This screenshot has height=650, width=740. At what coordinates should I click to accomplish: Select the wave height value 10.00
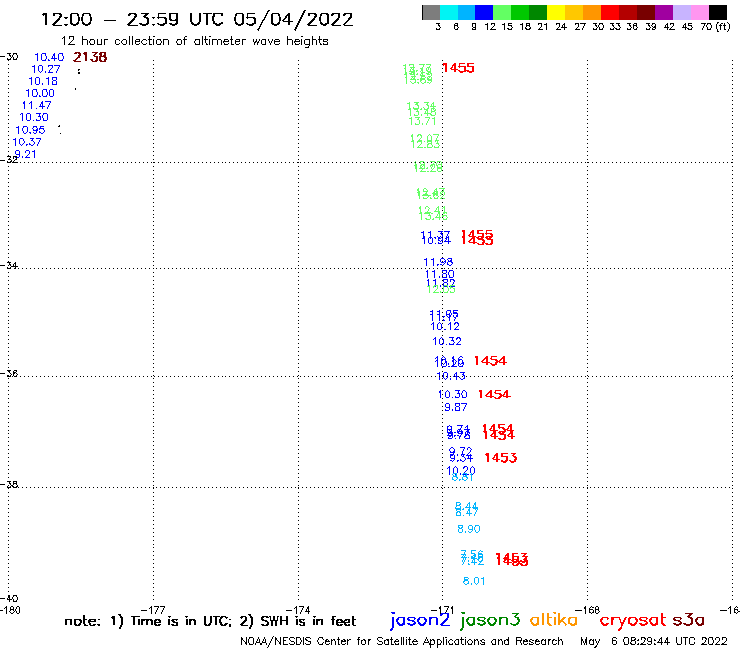pyautogui.click(x=40, y=93)
